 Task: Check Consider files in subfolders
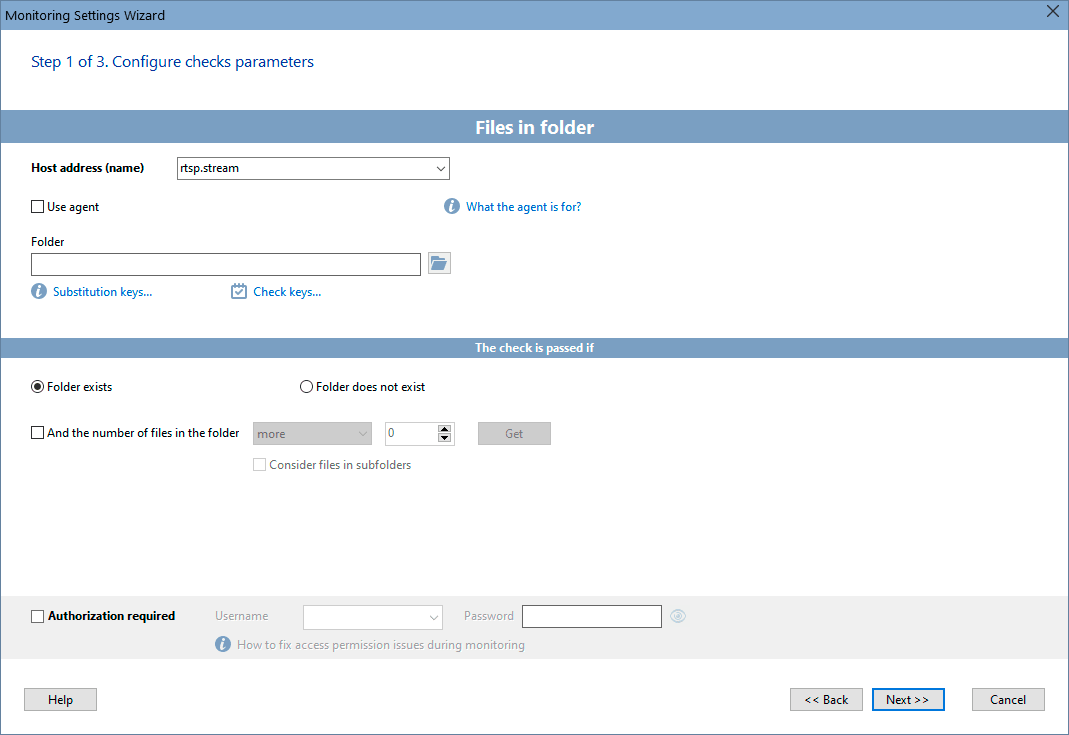click(259, 464)
